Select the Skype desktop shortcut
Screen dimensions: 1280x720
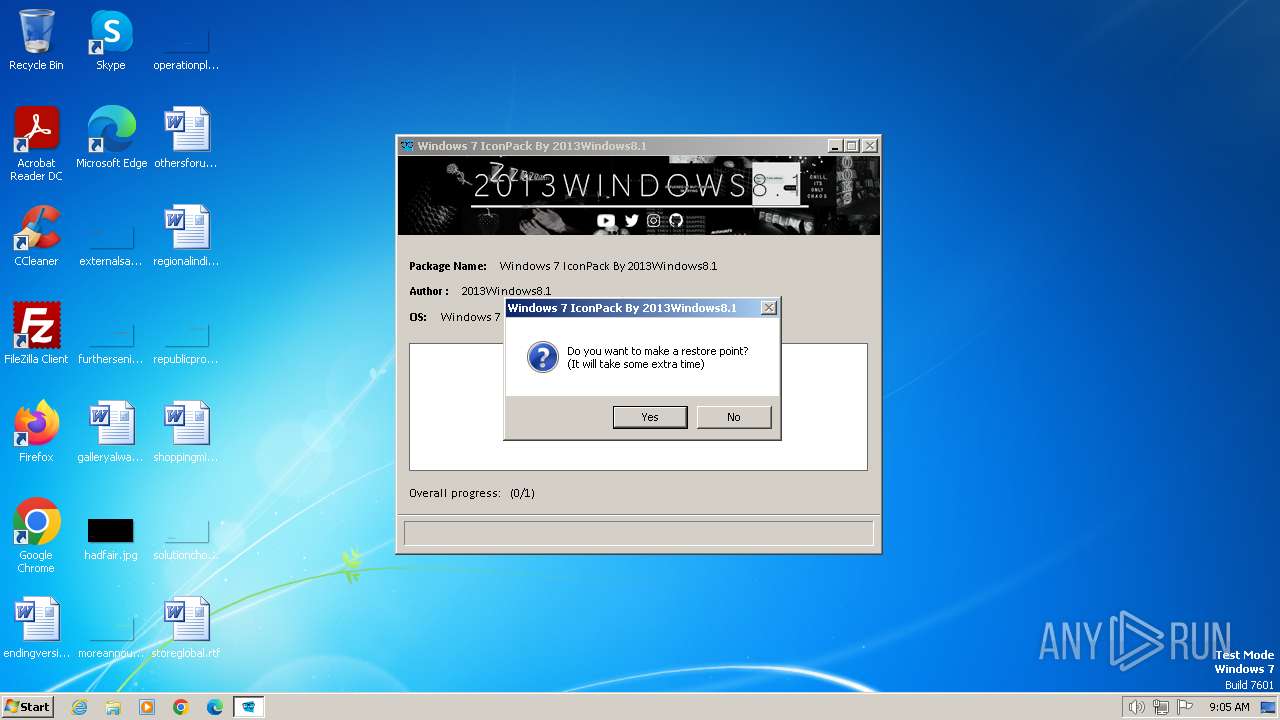(x=111, y=40)
